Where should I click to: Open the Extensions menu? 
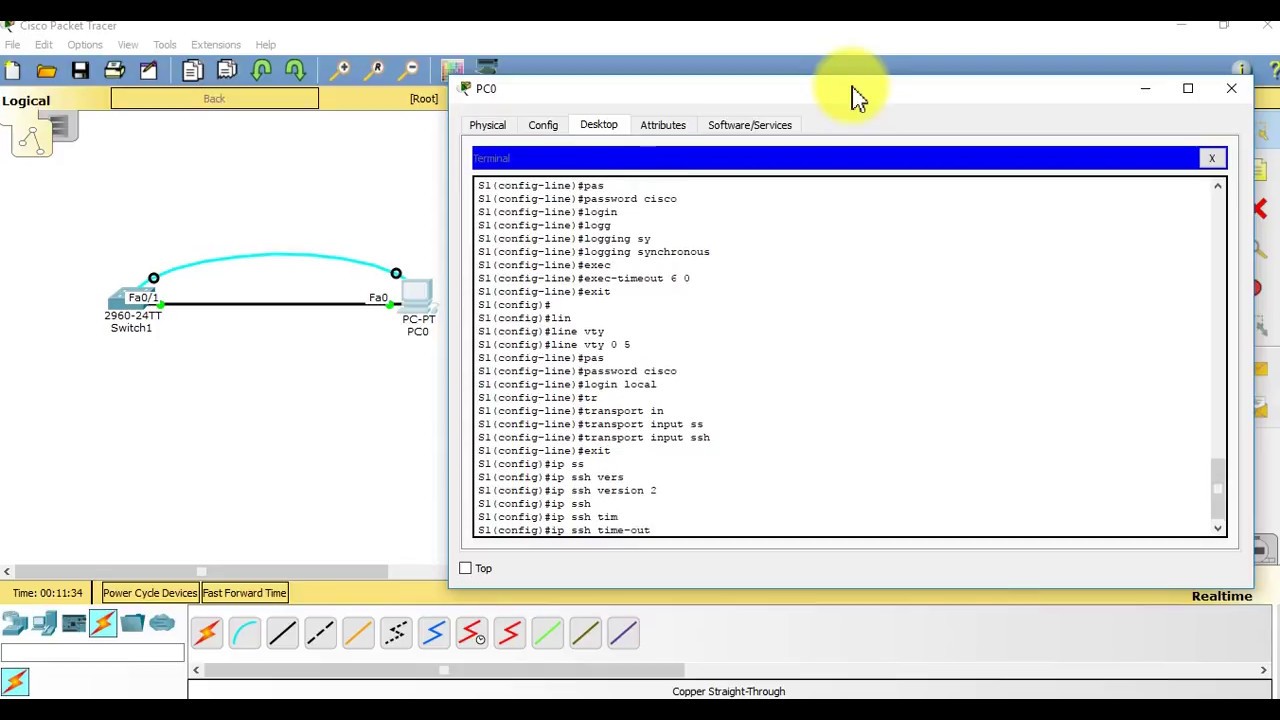(216, 44)
